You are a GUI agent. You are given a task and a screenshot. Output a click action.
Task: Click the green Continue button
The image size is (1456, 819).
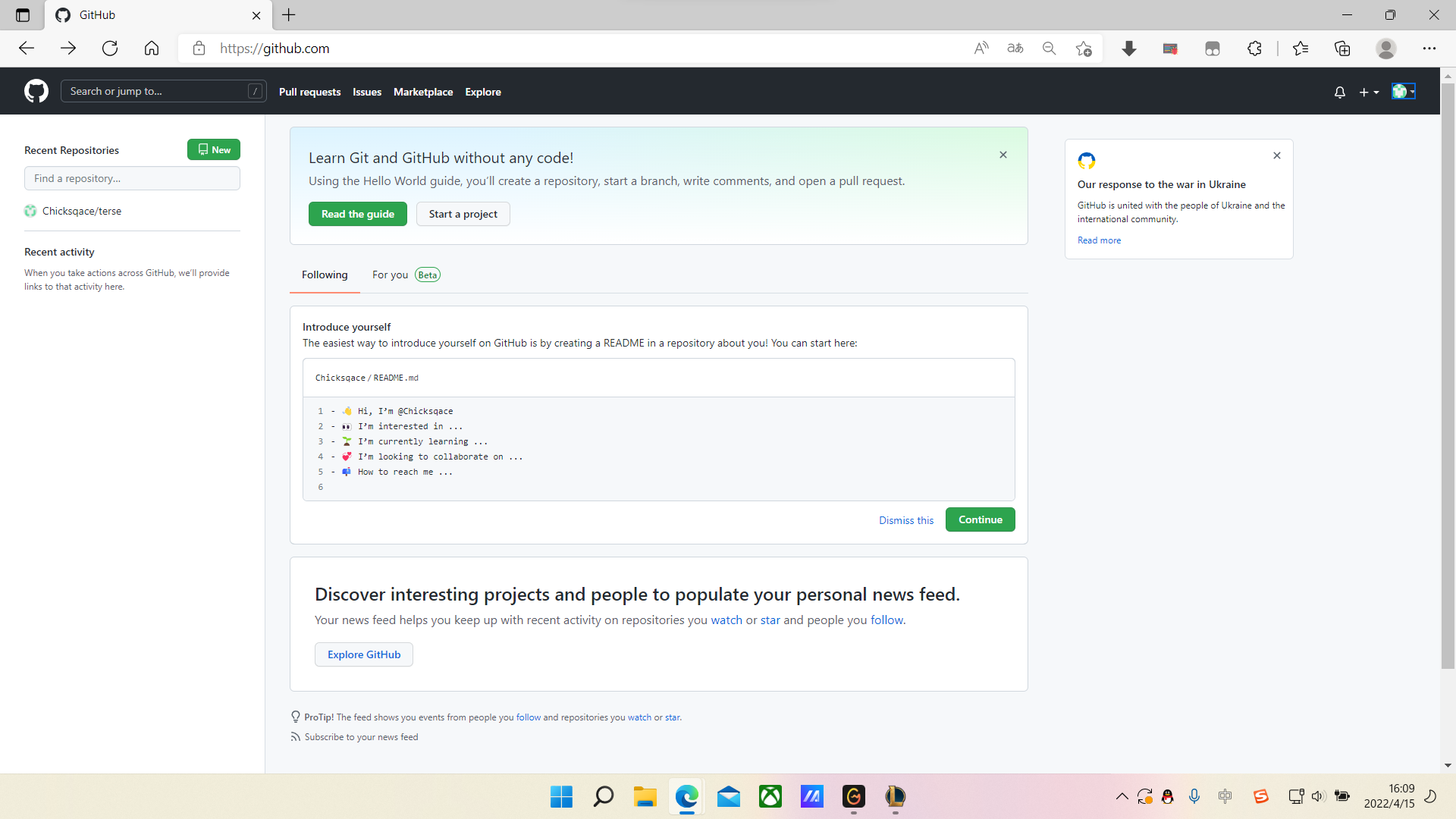pyautogui.click(x=980, y=519)
